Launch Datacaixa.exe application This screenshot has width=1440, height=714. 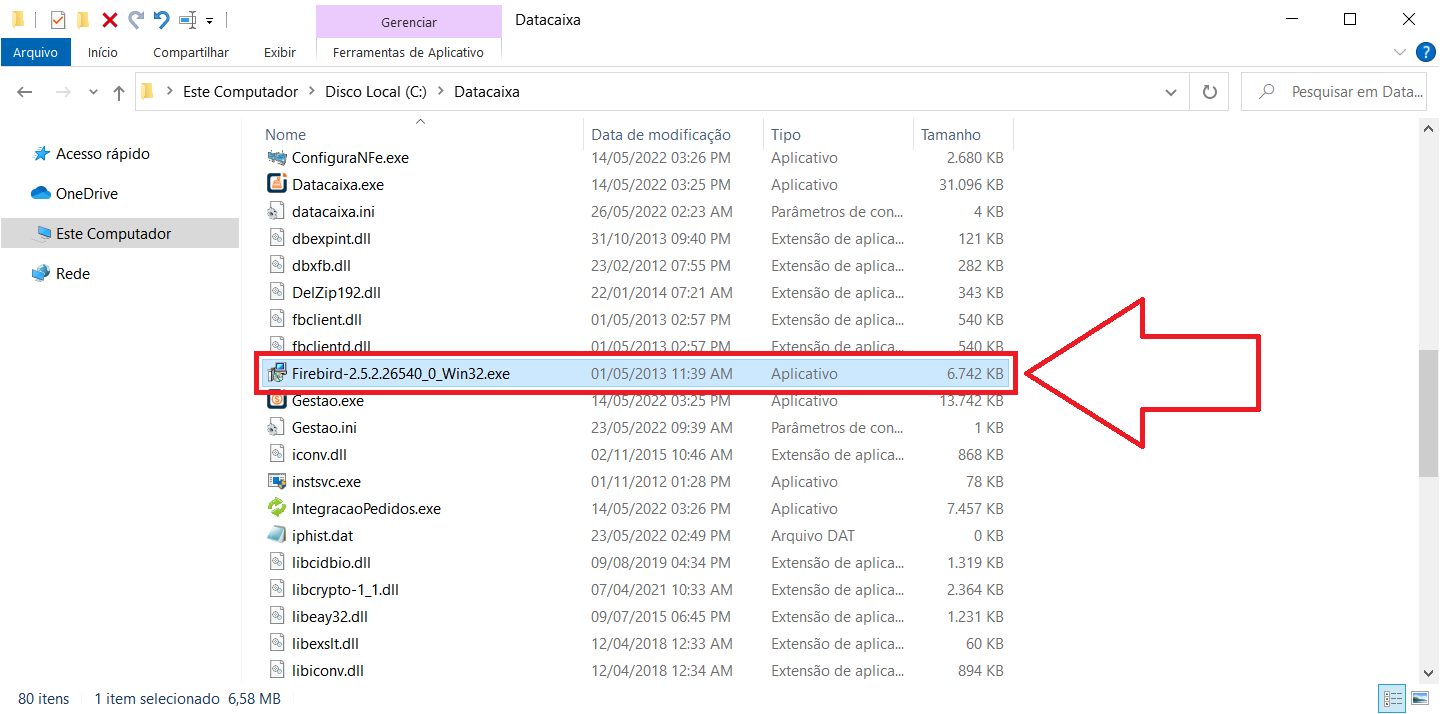[x=338, y=184]
